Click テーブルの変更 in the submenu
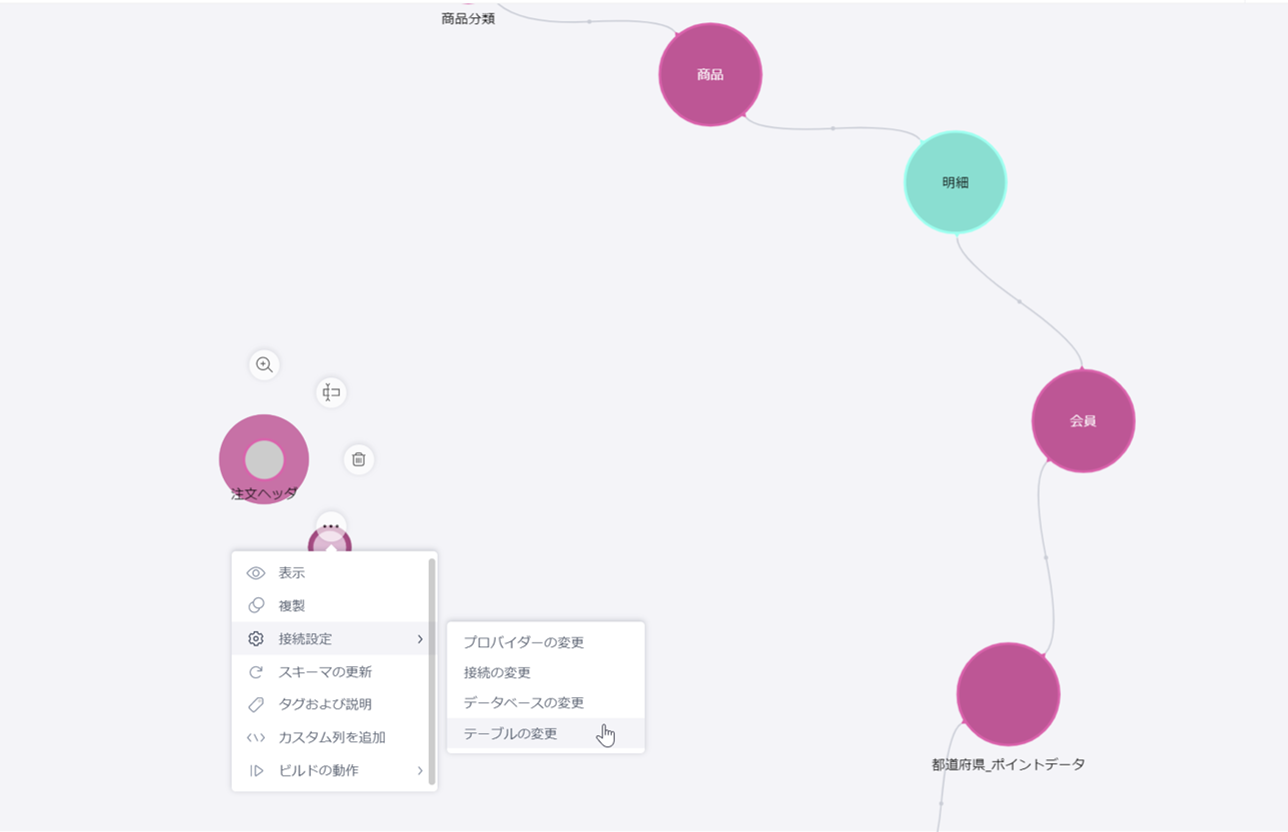 510,733
